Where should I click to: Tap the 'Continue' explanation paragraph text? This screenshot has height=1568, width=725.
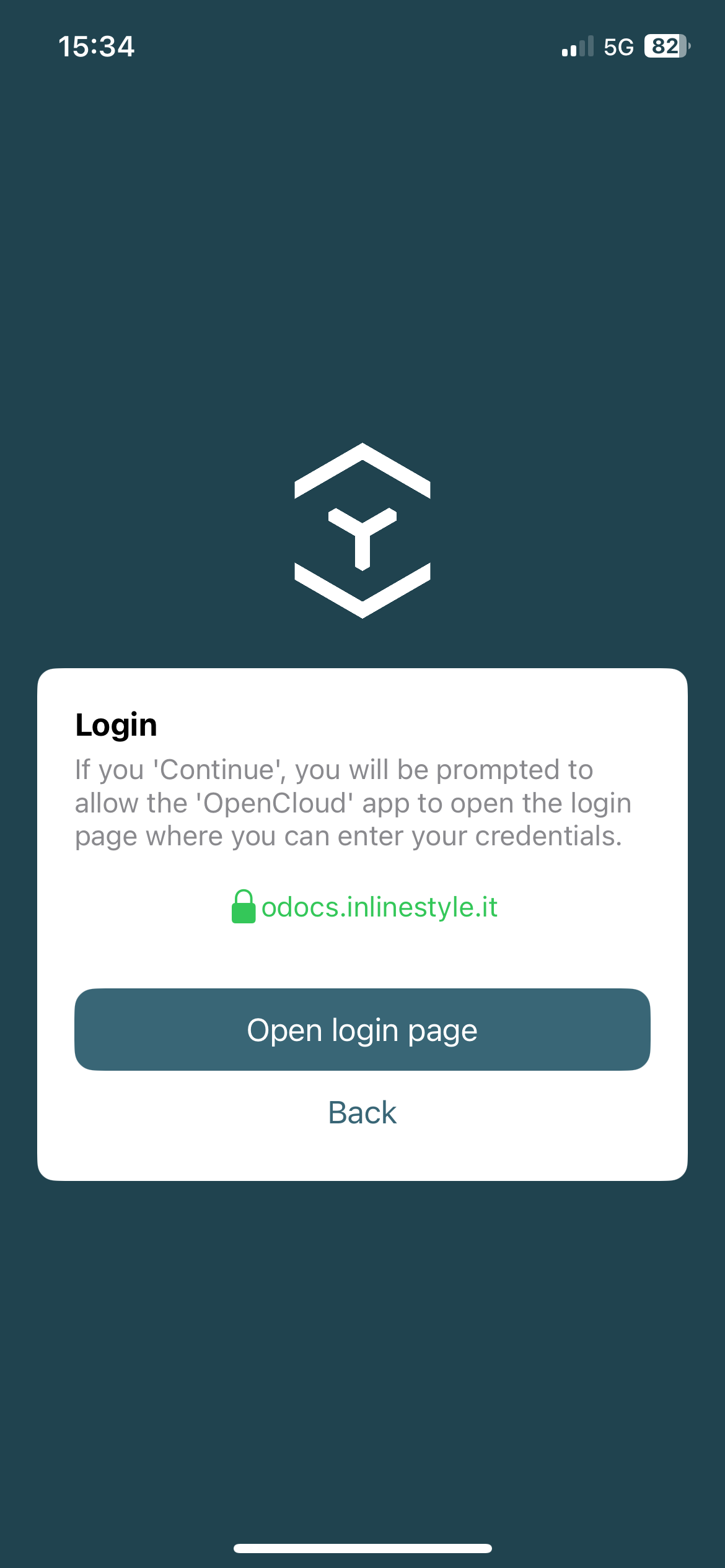pyautogui.click(x=353, y=803)
